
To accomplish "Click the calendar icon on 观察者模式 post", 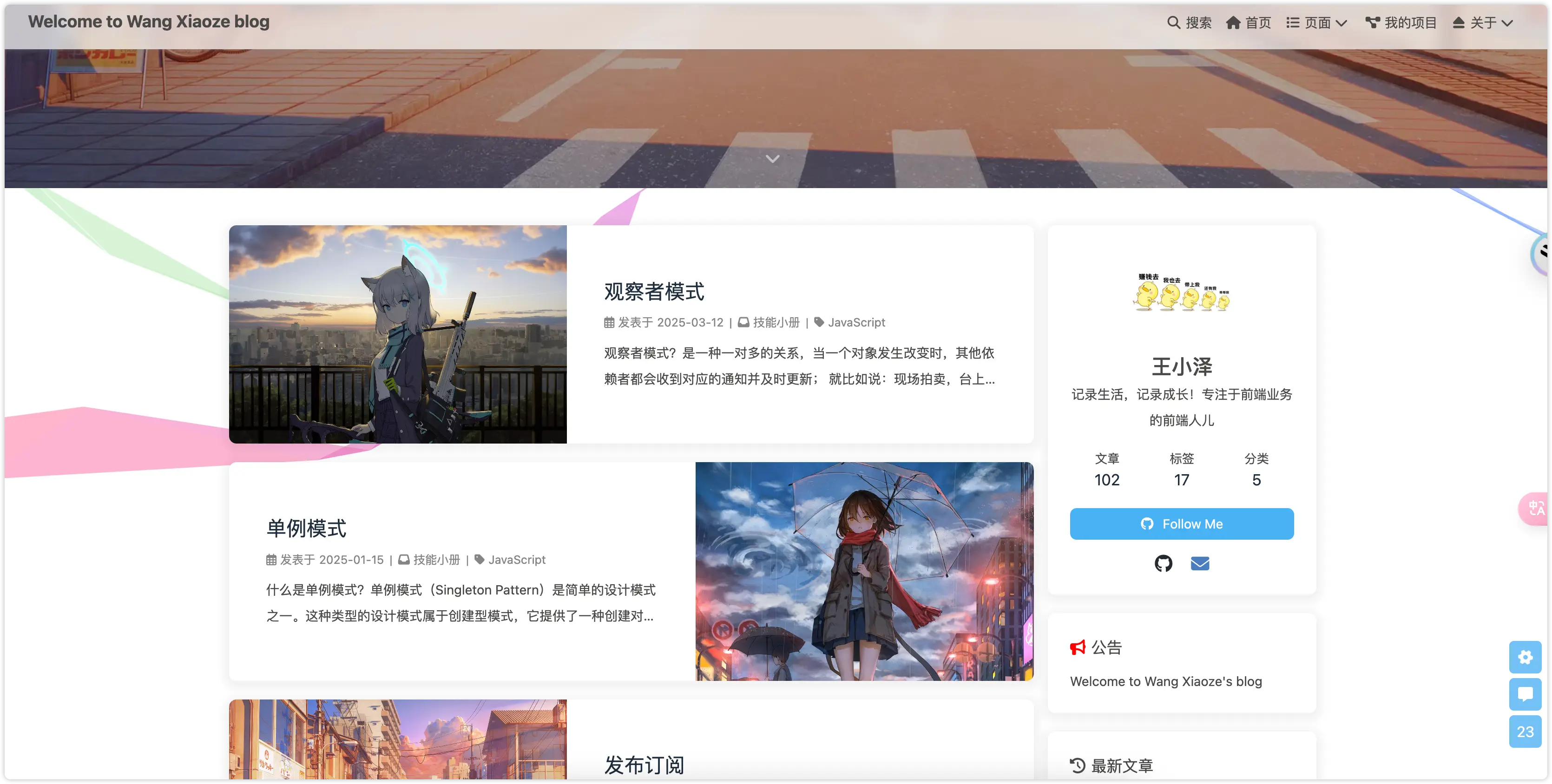I will [609, 322].
